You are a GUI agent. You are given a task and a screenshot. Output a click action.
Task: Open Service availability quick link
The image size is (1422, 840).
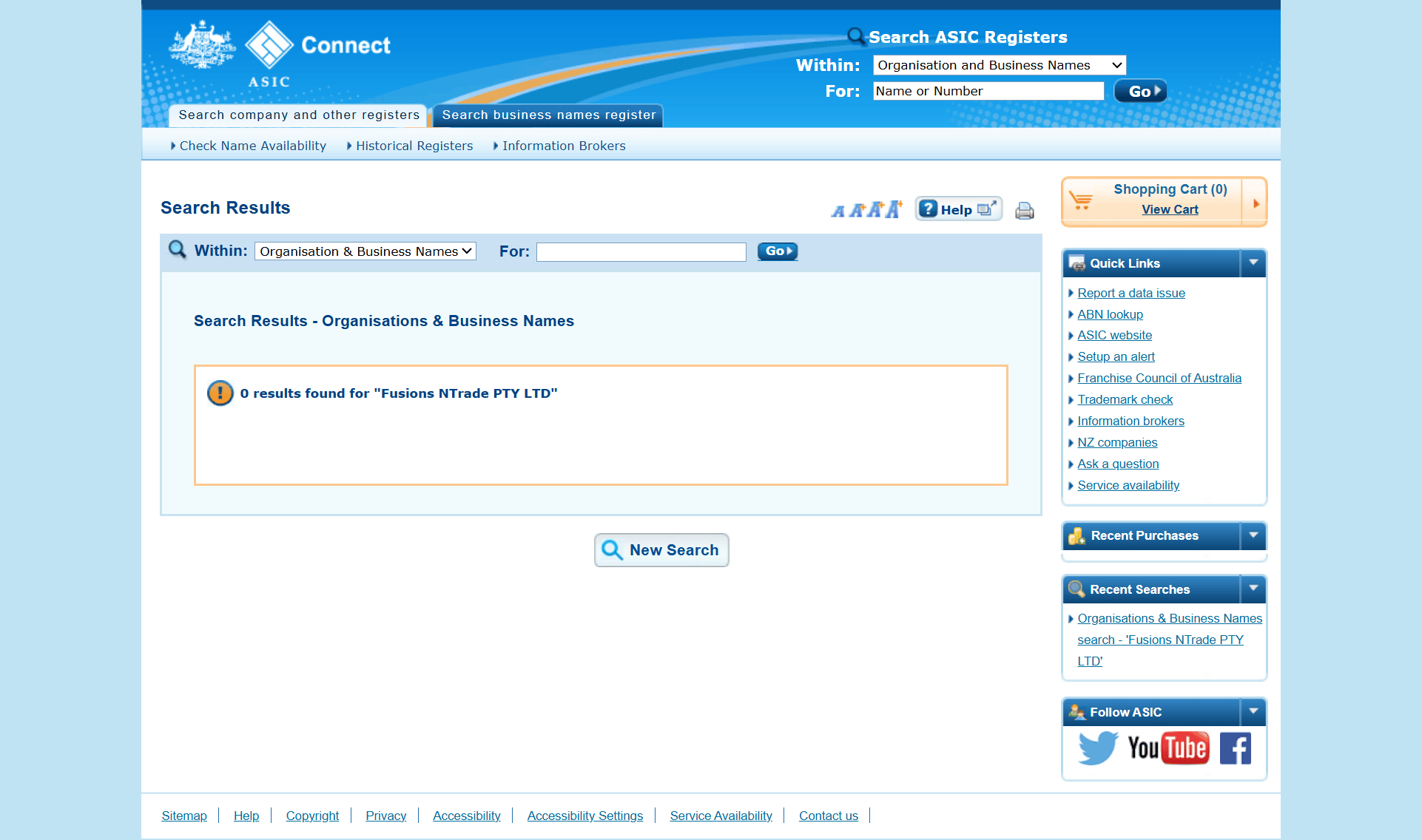coord(1128,485)
